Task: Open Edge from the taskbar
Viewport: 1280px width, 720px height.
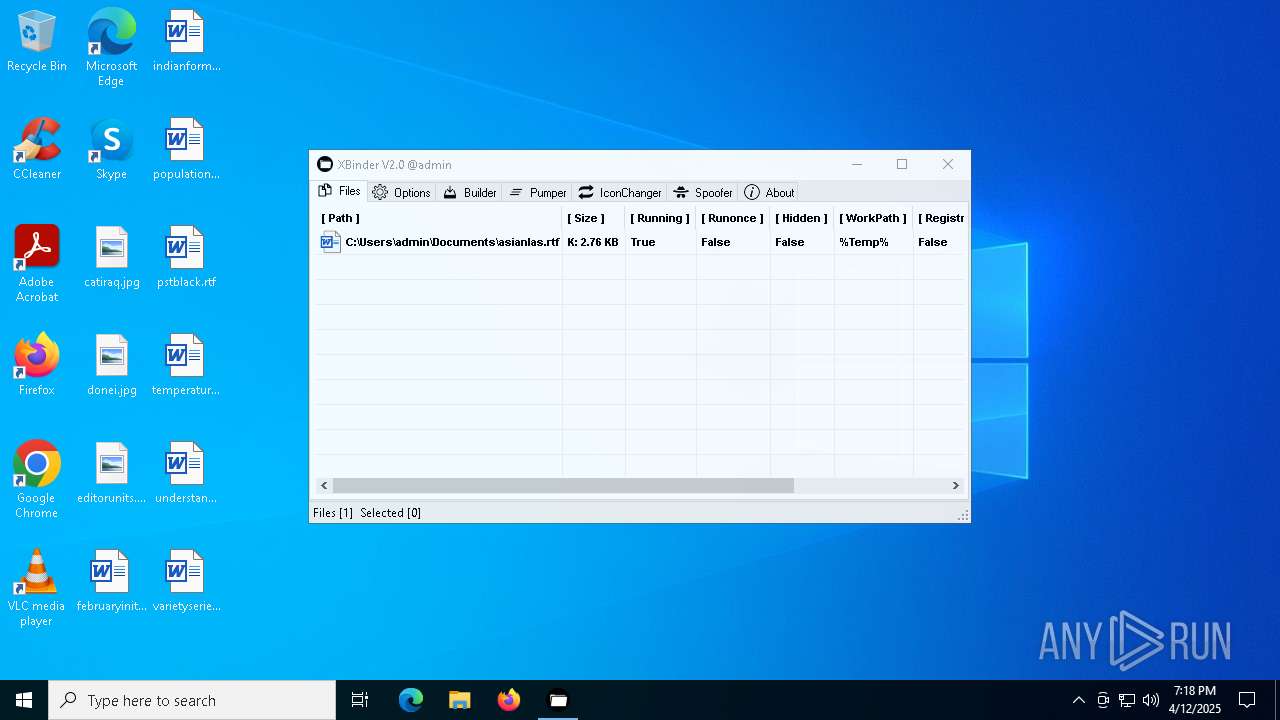Action: coord(411,700)
